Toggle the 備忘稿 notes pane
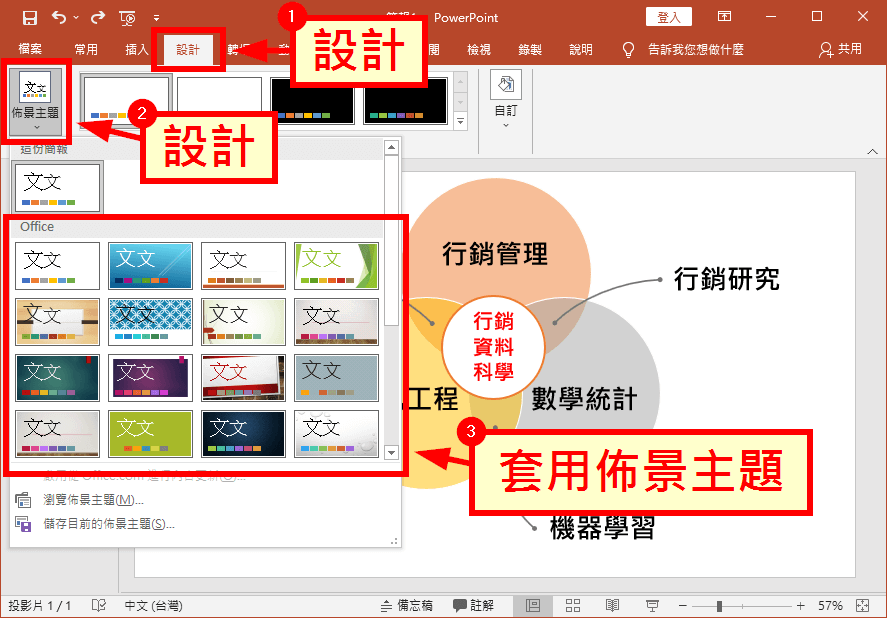The image size is (887, 618). point(406,606)
